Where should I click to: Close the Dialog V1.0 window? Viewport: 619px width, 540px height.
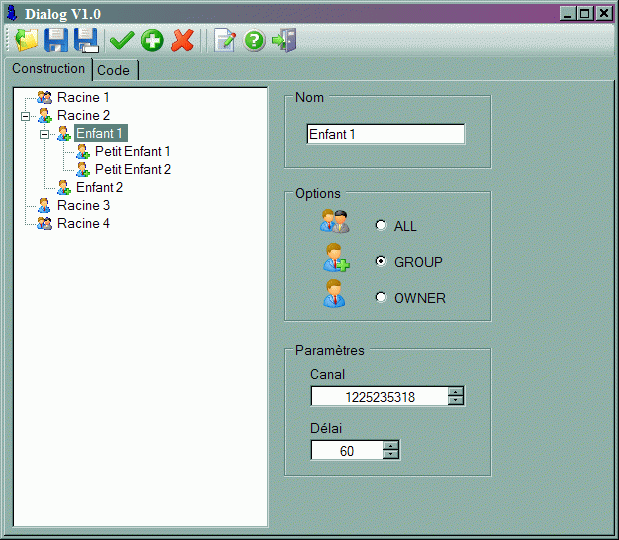[604, 13]
